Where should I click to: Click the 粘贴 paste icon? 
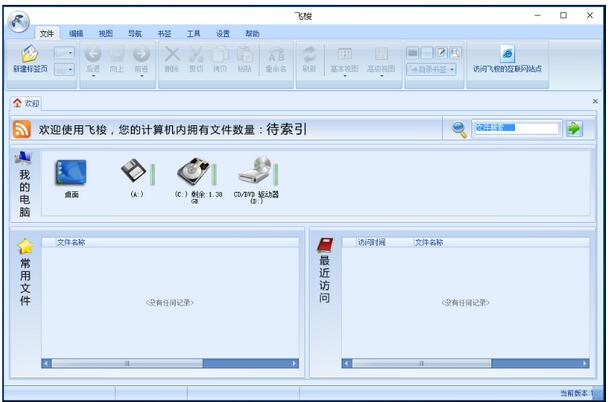click(245, 54)
